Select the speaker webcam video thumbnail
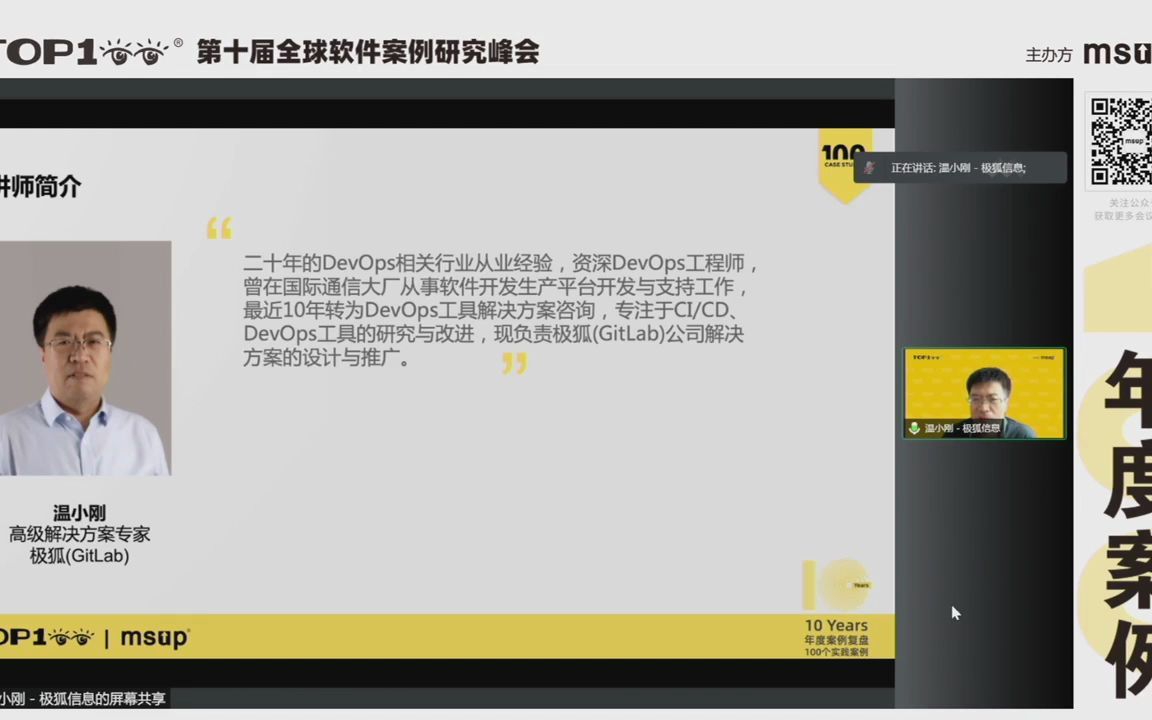This screenshot has width=1152, height=720. coord(984,394)
